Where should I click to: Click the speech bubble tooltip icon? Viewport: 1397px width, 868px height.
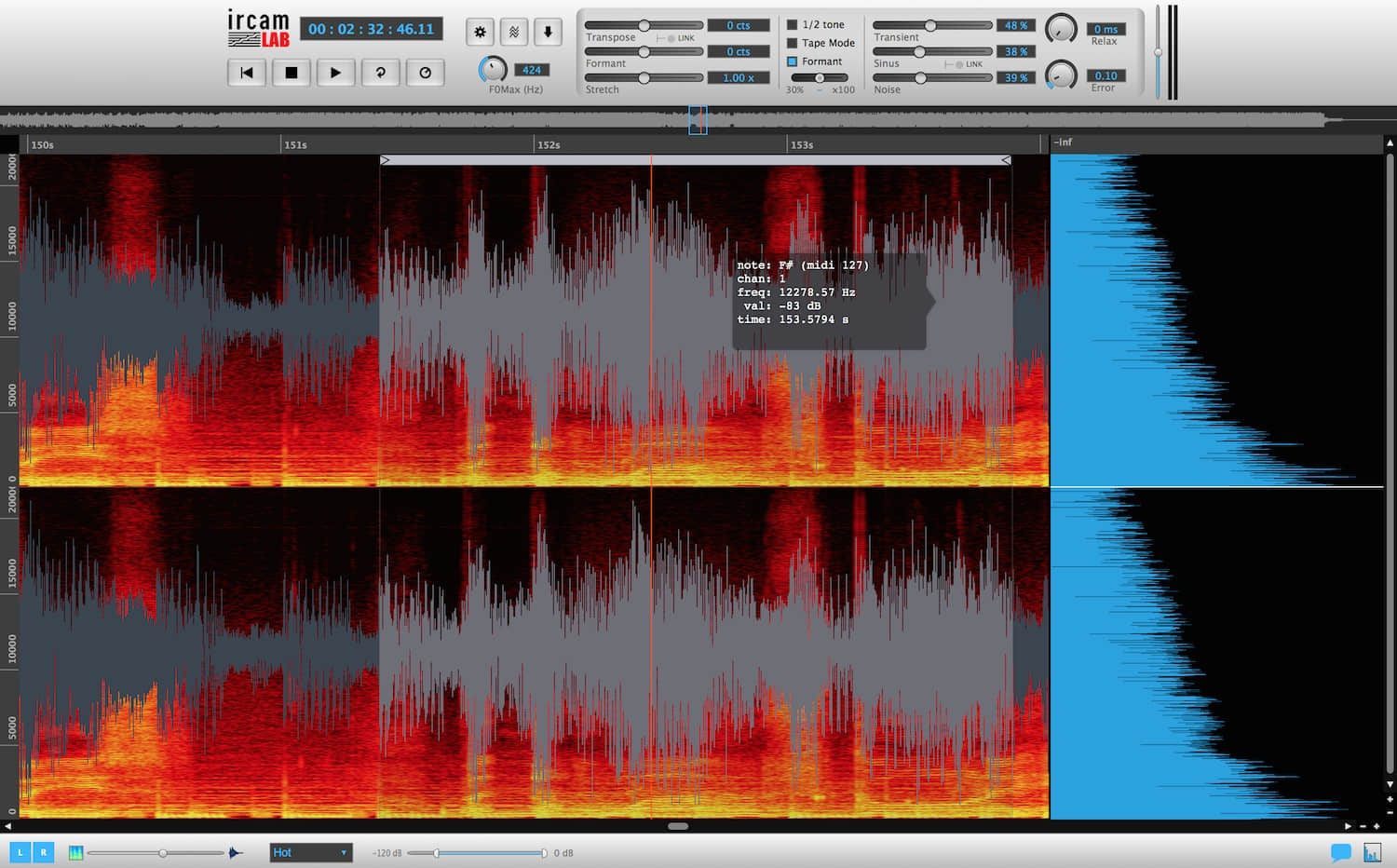(x=1340, y=852)
